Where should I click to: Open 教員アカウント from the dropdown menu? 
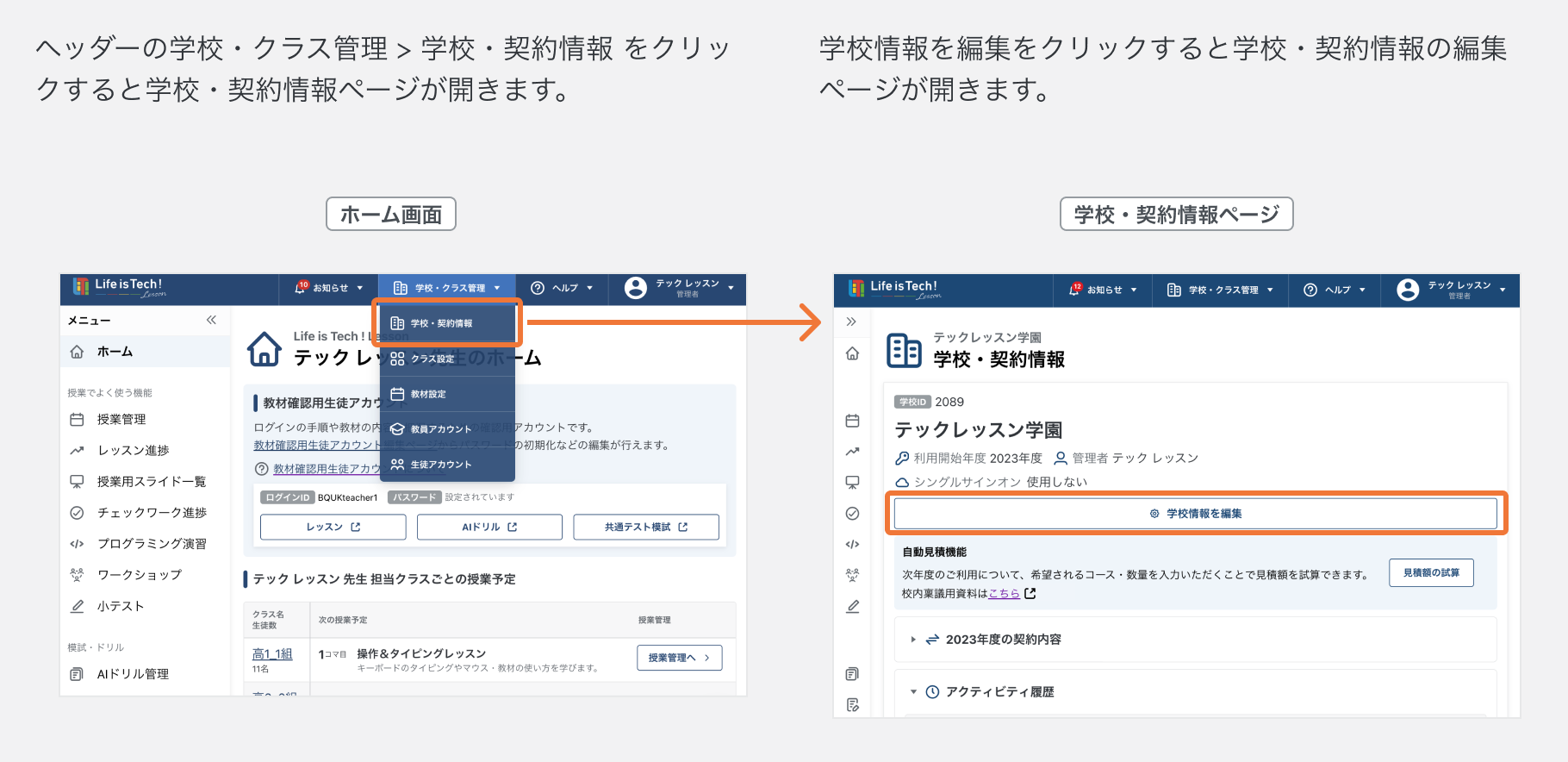447,429
